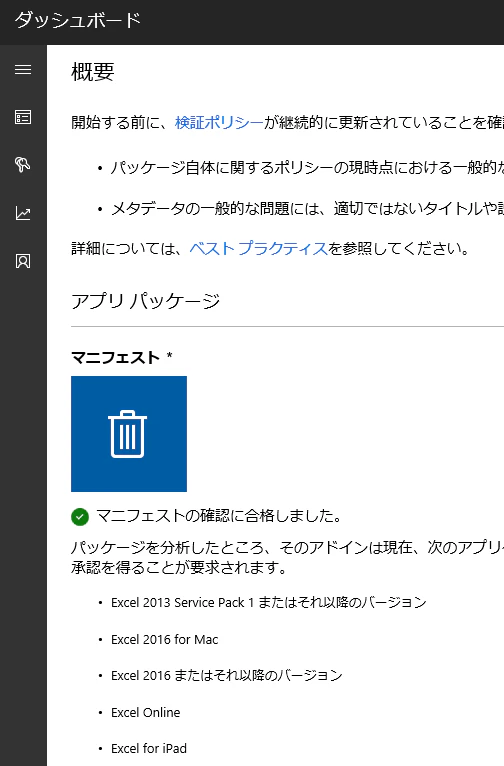This screenshot has width=504, height=766.
Task: Click the パッケージ自体に関するポリシー bullet text
Action: (307, 168)
